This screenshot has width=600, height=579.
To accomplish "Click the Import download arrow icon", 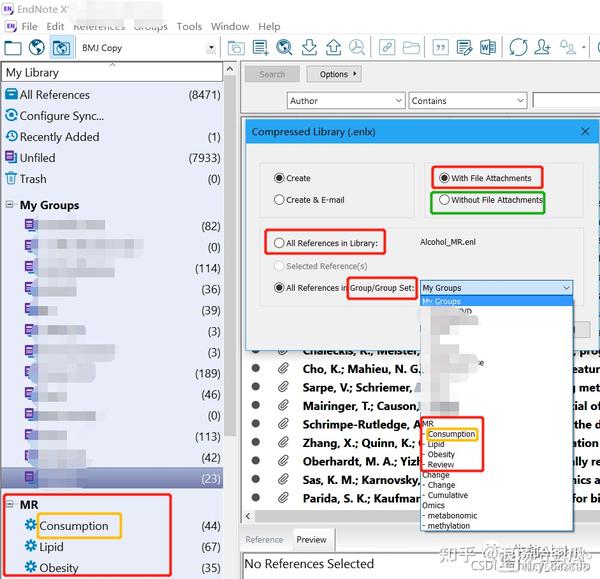I will click(309, 48).
